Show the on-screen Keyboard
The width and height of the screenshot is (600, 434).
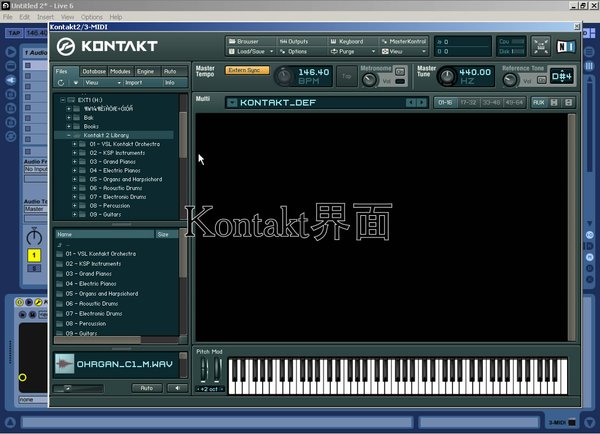coord(350,41)
